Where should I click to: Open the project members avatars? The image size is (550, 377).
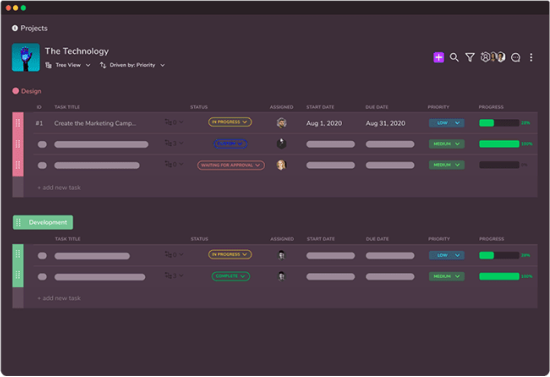tap(493, 57)
